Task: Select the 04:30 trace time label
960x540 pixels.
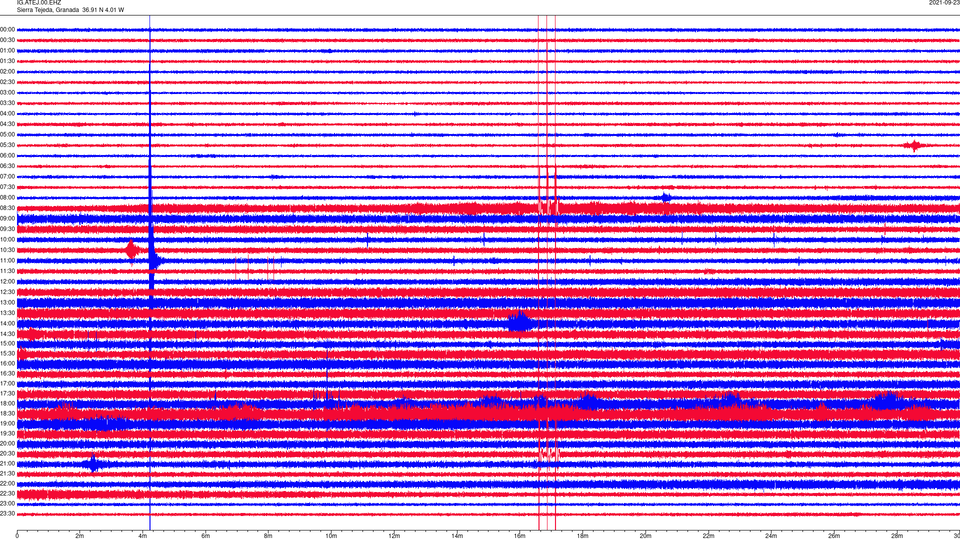Action: (x=7, y=124)
